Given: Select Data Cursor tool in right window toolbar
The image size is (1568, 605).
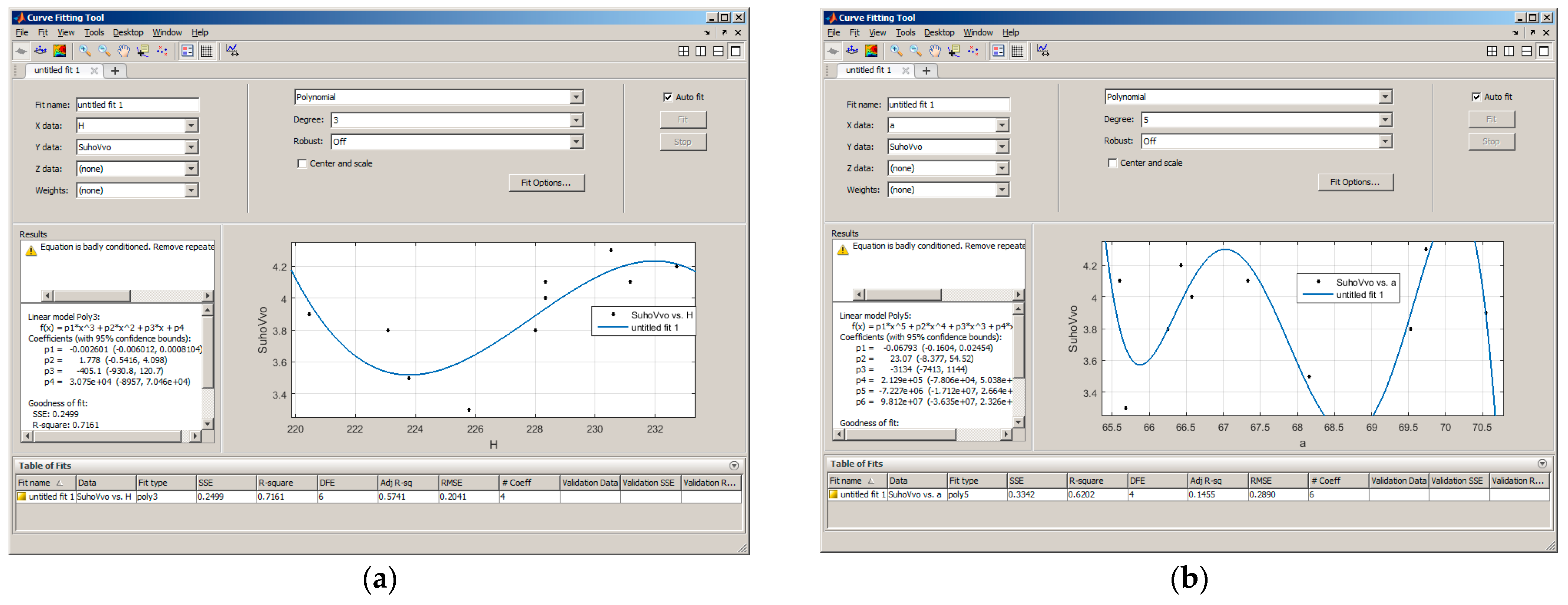Looking at the screenshot, I should [x=954, y=52].
